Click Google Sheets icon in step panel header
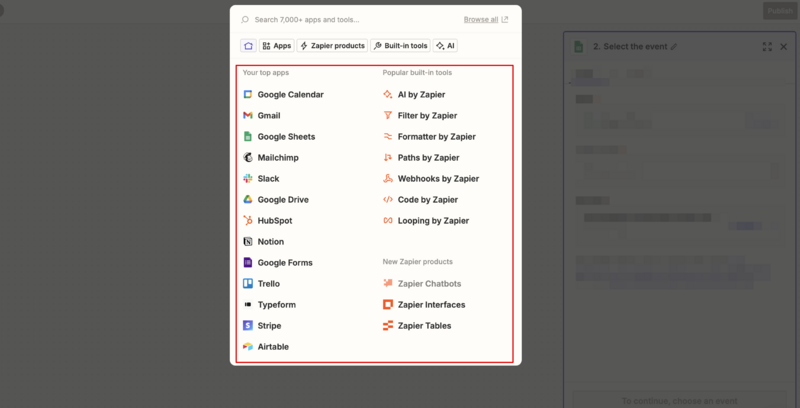 (x=579, y=46)
